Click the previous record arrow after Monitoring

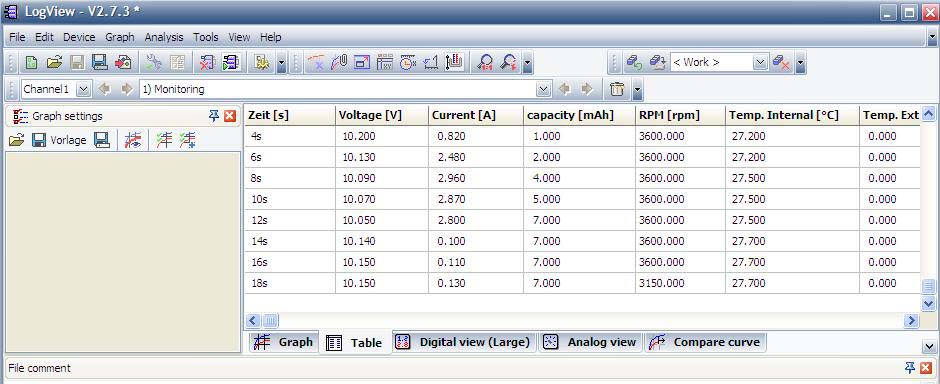click(x=565, y=89)
